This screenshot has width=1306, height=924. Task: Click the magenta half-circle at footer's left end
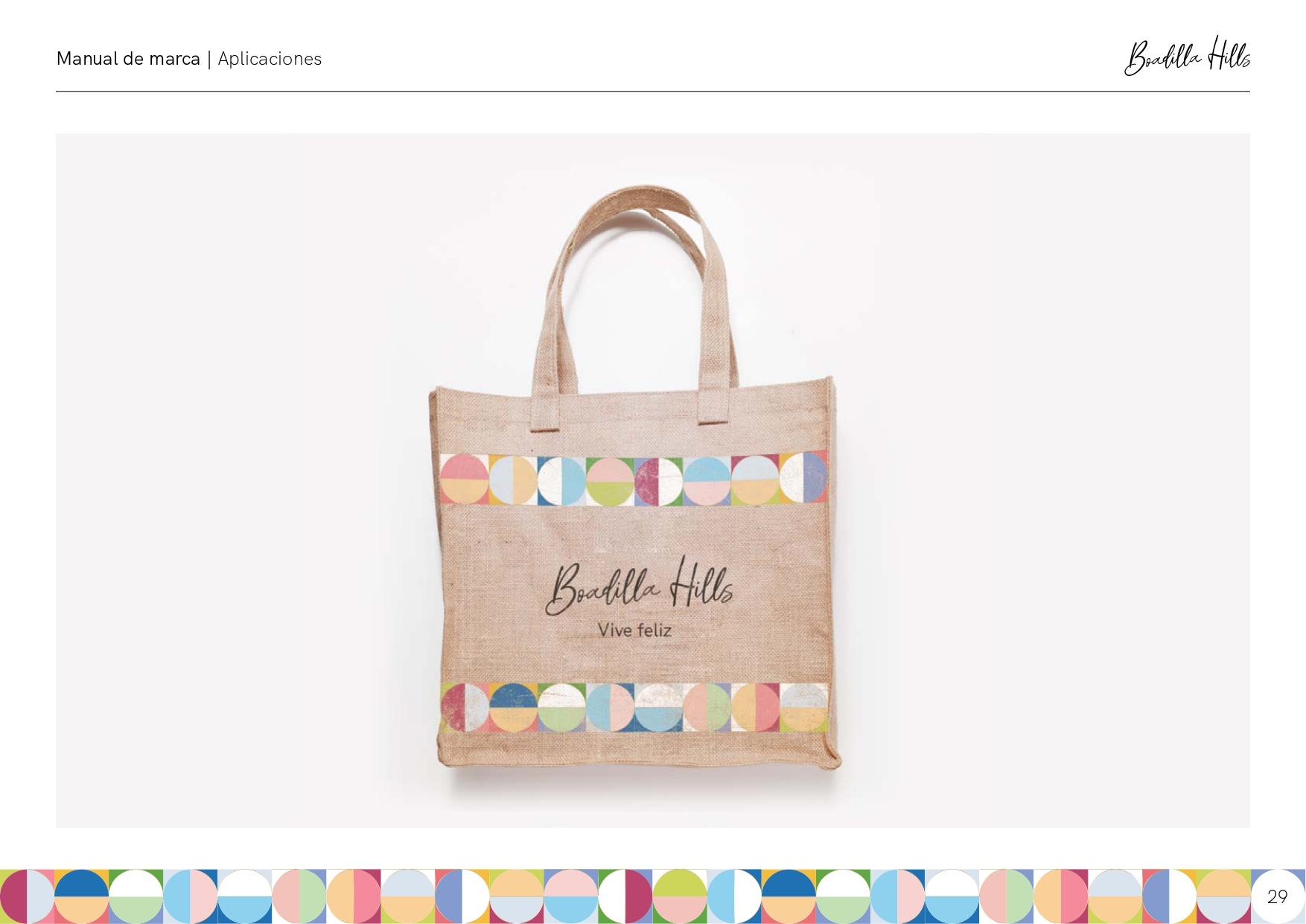click(13, 896)
